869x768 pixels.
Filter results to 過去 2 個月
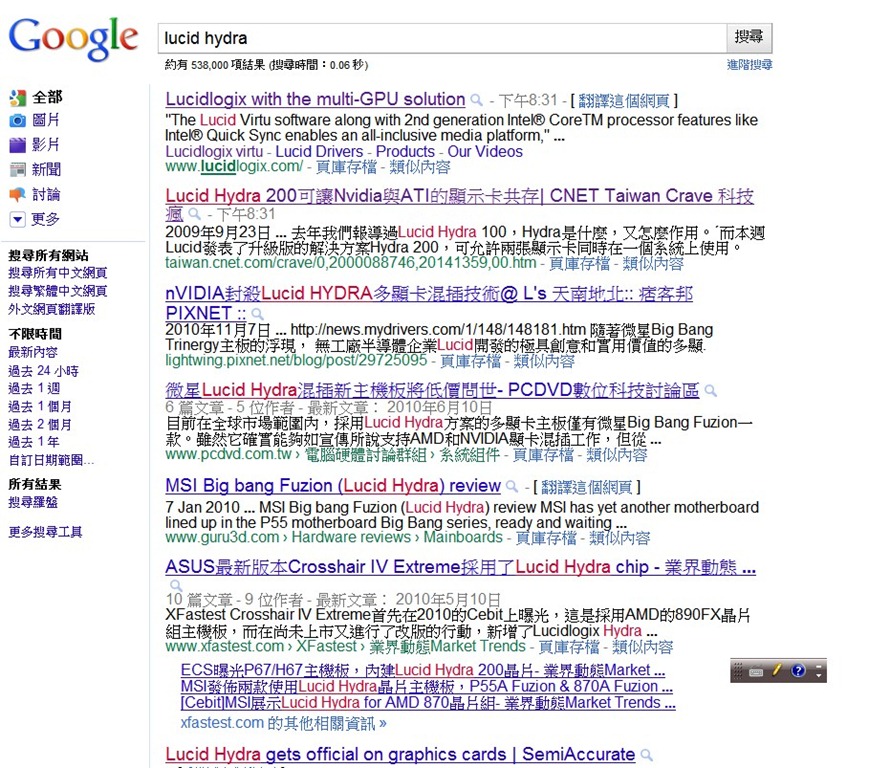[x=40, y=425]
